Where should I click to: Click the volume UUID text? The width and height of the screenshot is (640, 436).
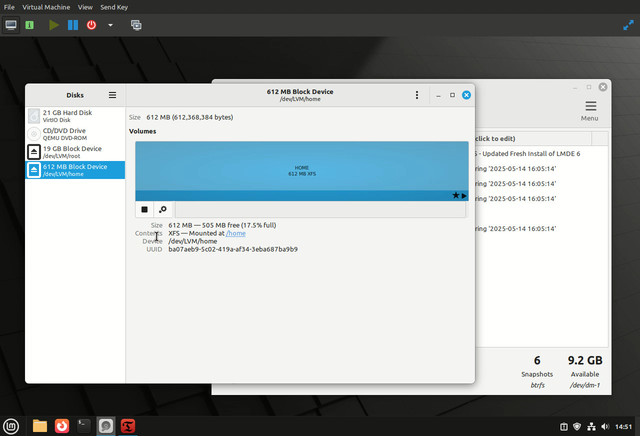(233, 249)
